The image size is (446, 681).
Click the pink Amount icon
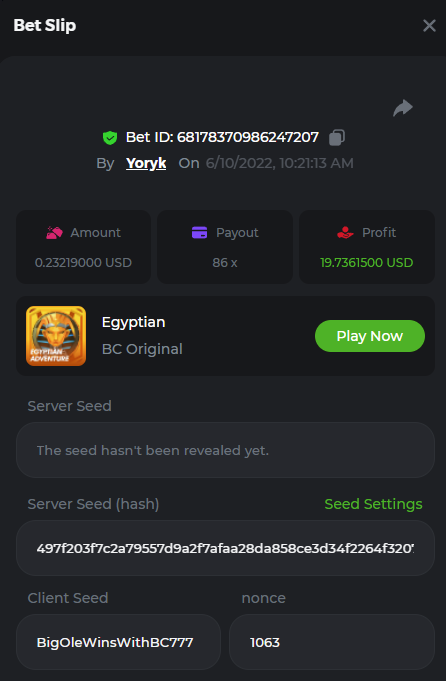click(x=54, y=233)
